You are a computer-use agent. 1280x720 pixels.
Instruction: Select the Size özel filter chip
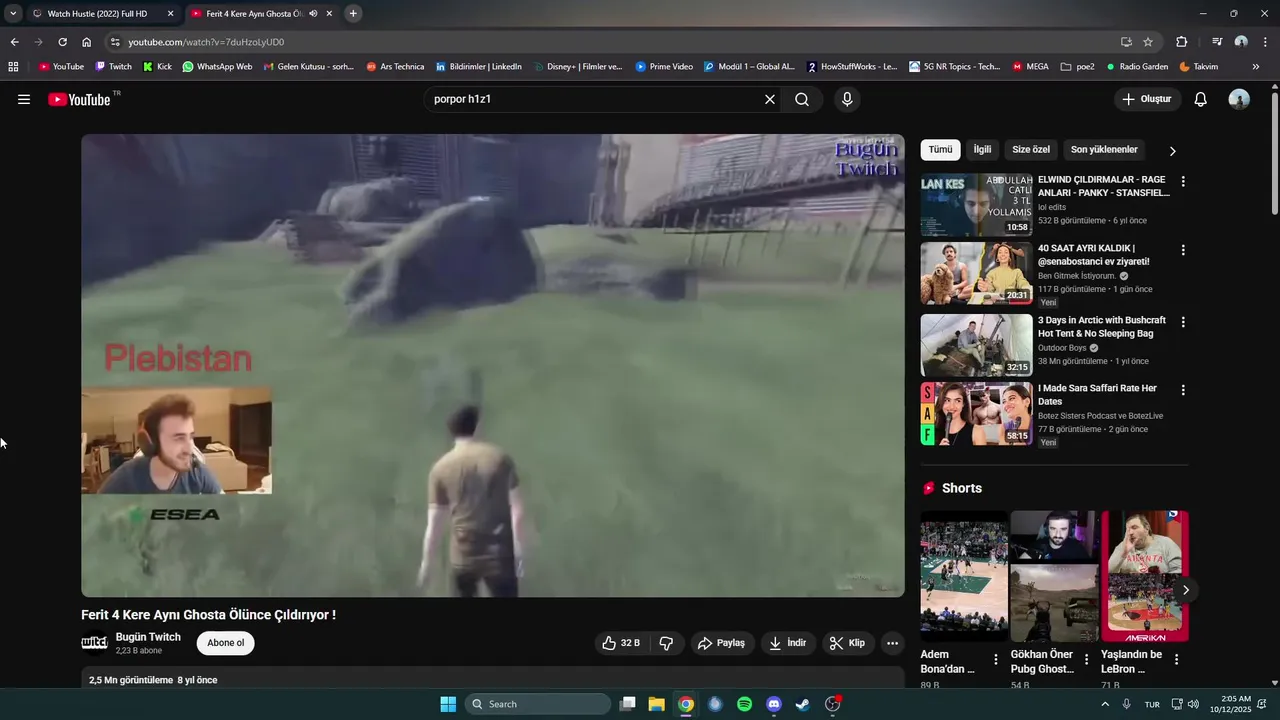(1031, 150)
